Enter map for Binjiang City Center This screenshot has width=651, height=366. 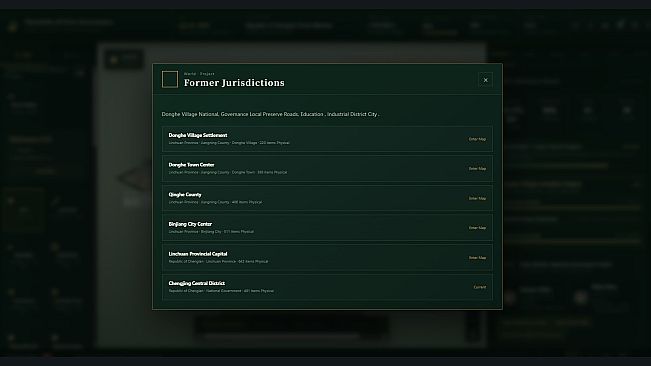477,228
